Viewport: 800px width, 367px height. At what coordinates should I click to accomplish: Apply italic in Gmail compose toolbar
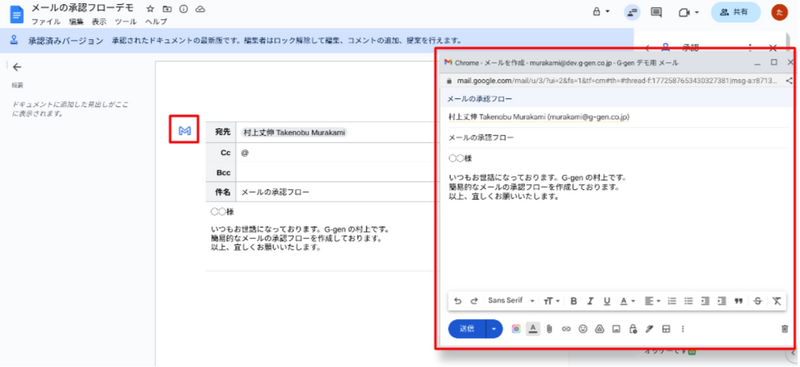590,301
